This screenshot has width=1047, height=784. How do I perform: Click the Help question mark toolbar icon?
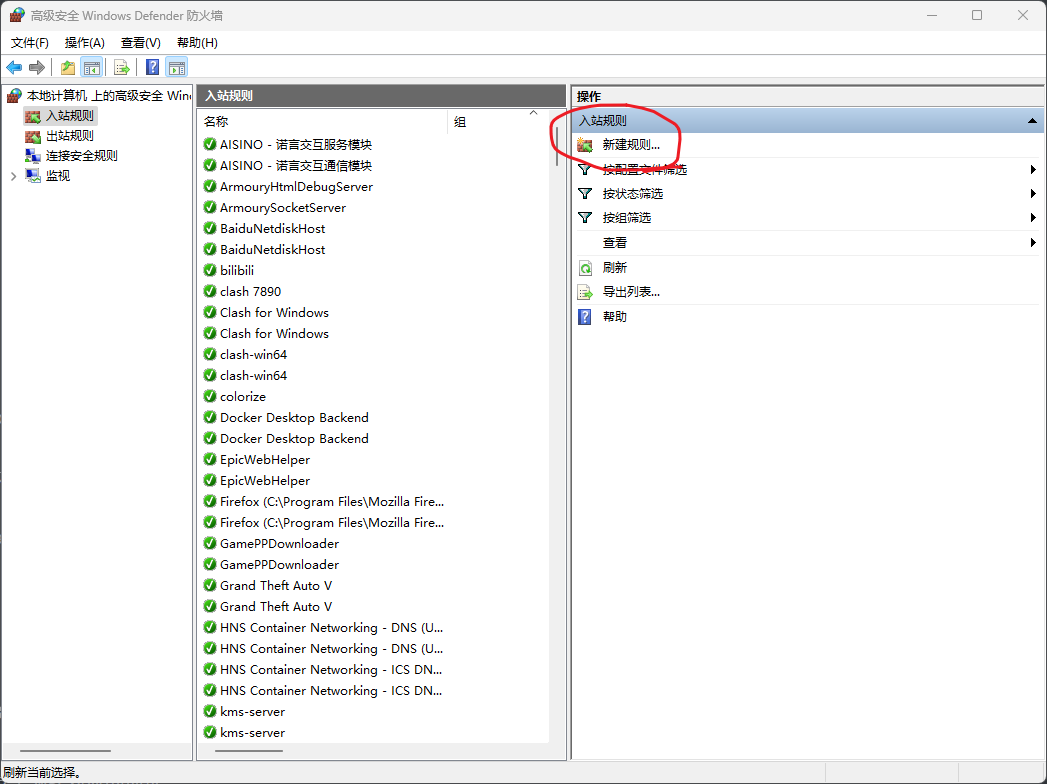click(x=153, y=67)
